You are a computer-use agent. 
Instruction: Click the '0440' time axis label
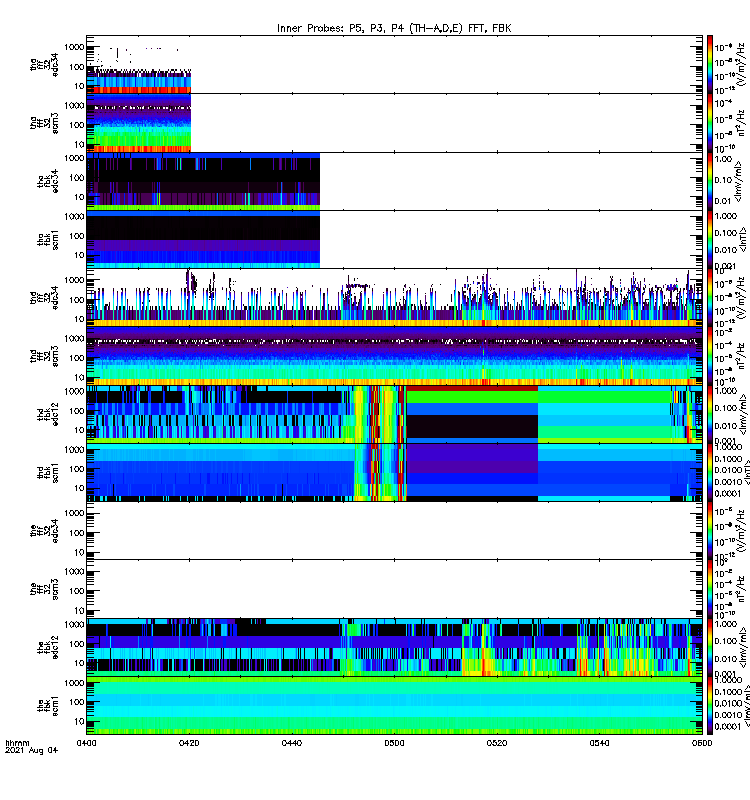click(x=292, y=743)
